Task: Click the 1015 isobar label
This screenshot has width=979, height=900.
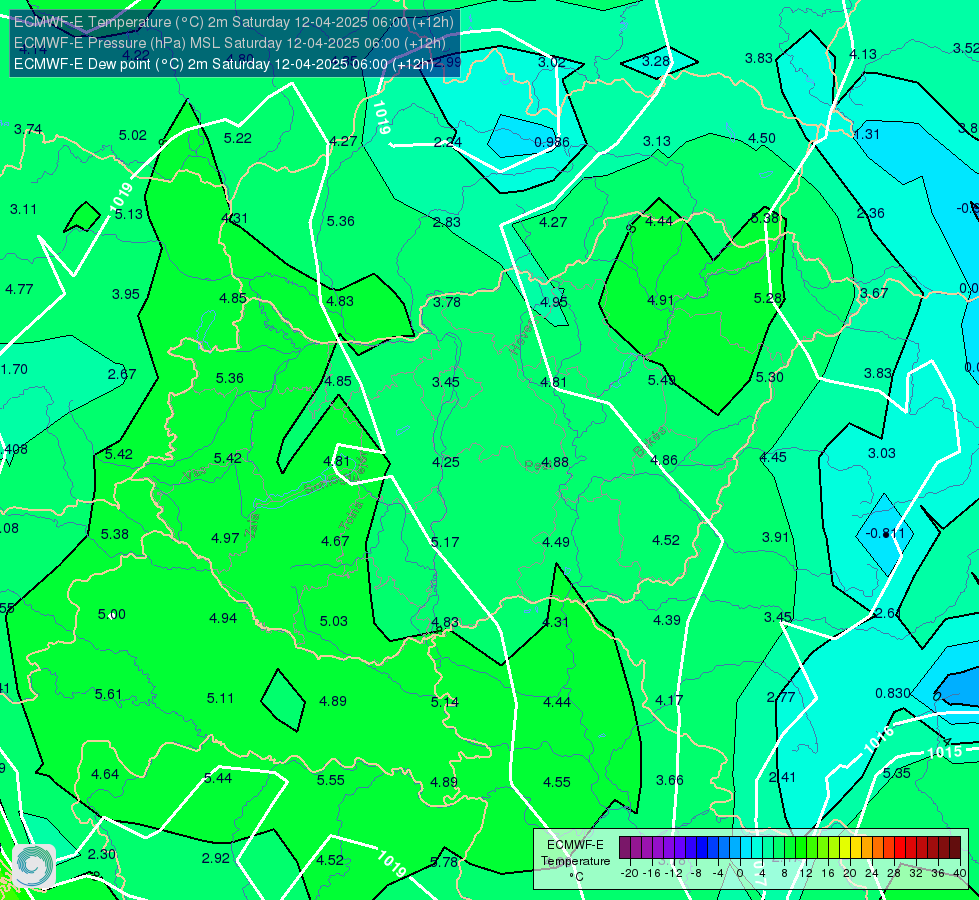Action: pyautogui.click(x=945, y=752)
